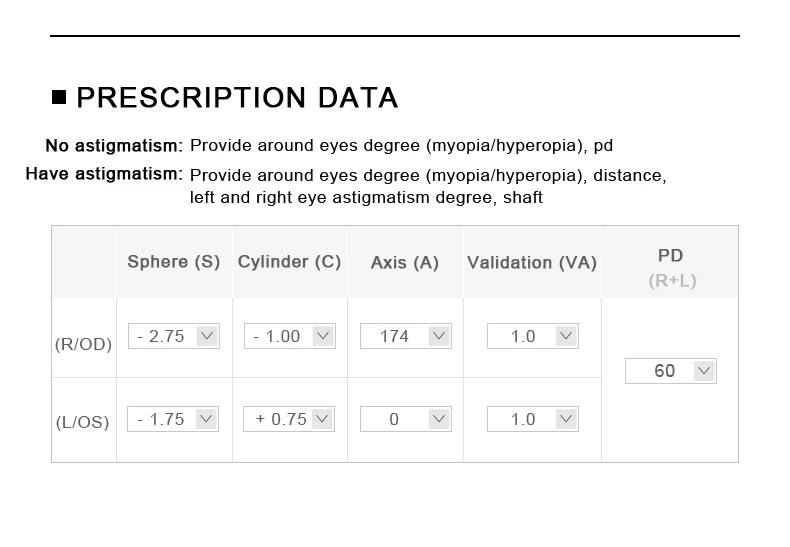Click the (R/OD) row label
The height and width of the screenshot is (547, 790).
tap(84, 344)
